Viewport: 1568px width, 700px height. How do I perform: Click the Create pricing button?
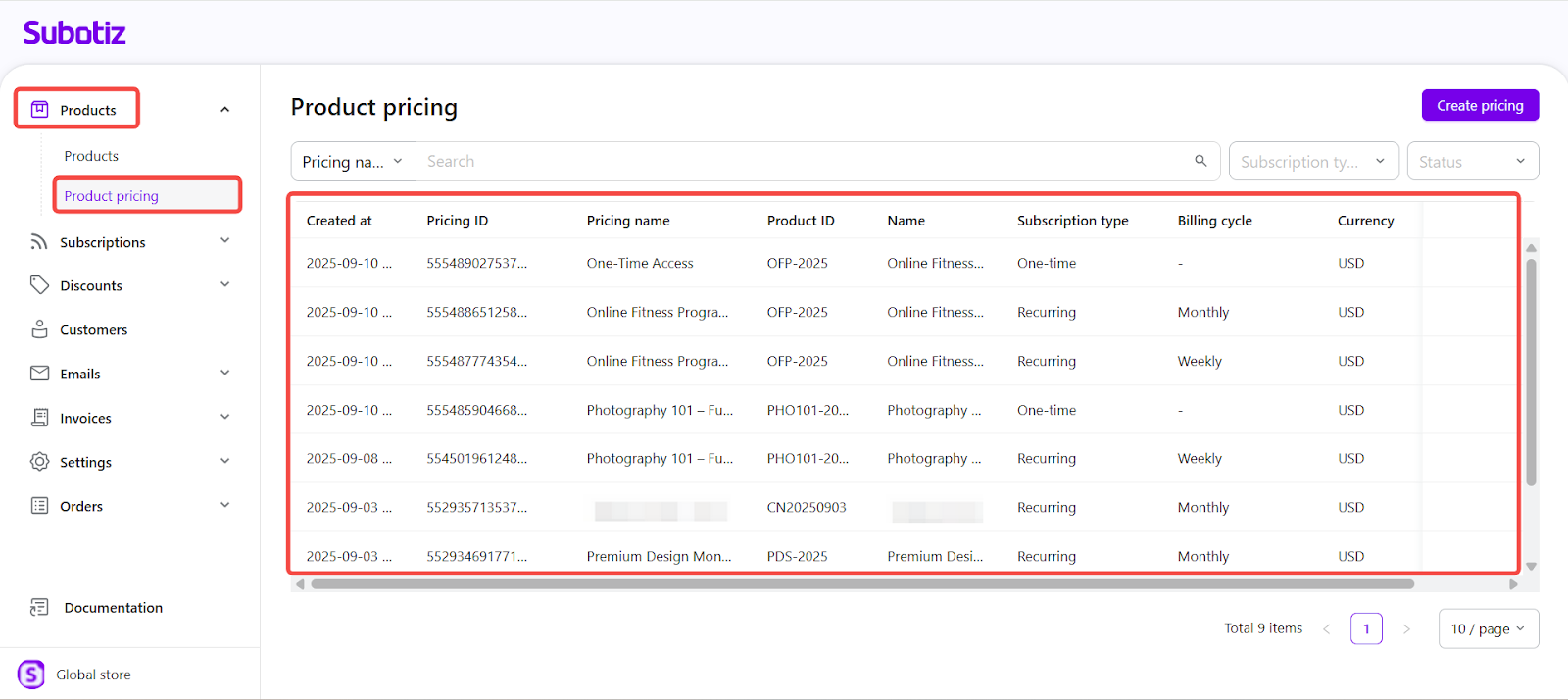1480,106
